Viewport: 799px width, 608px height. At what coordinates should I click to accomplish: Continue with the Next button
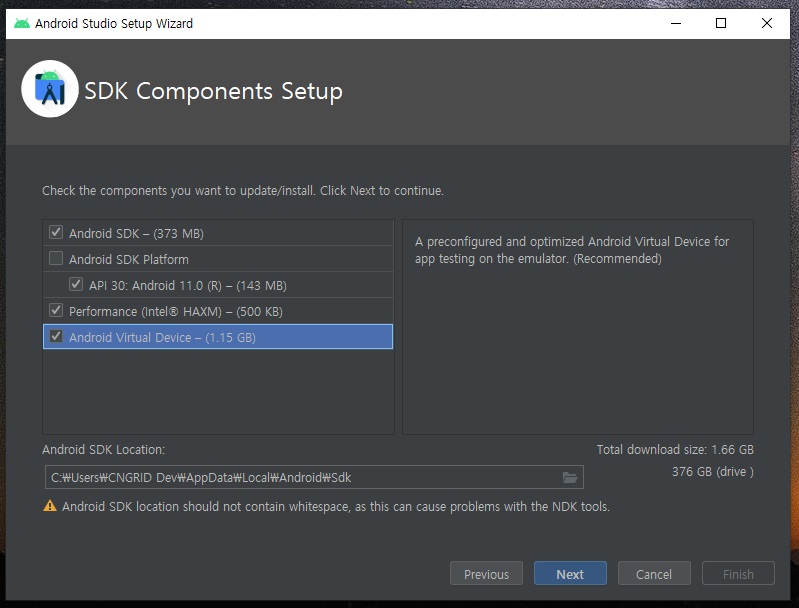[570, 574]
